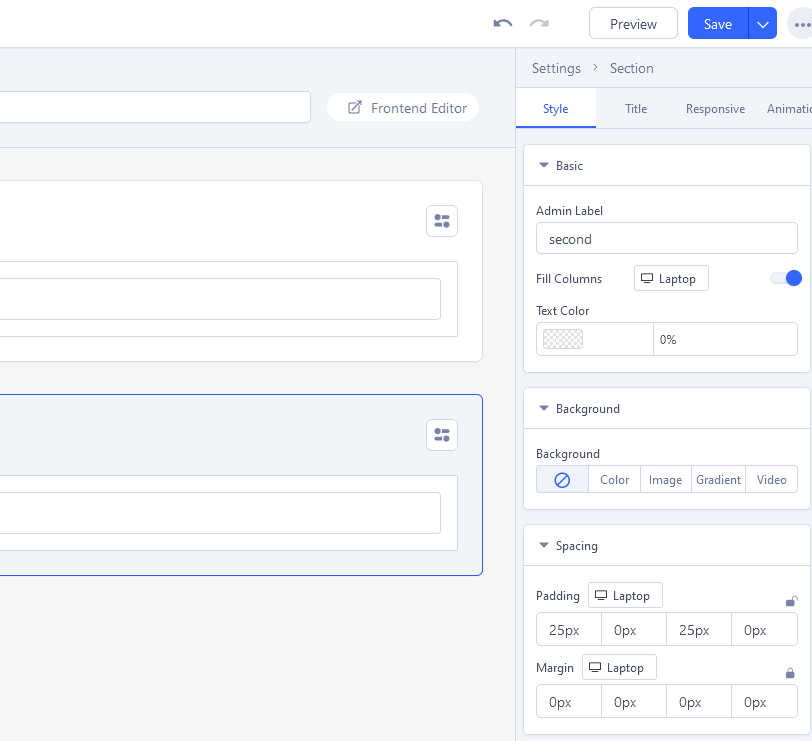This screenshot has width=812, height=741.
Task: Click the Padding unlocked lock icon
Action: pos(791,601)
